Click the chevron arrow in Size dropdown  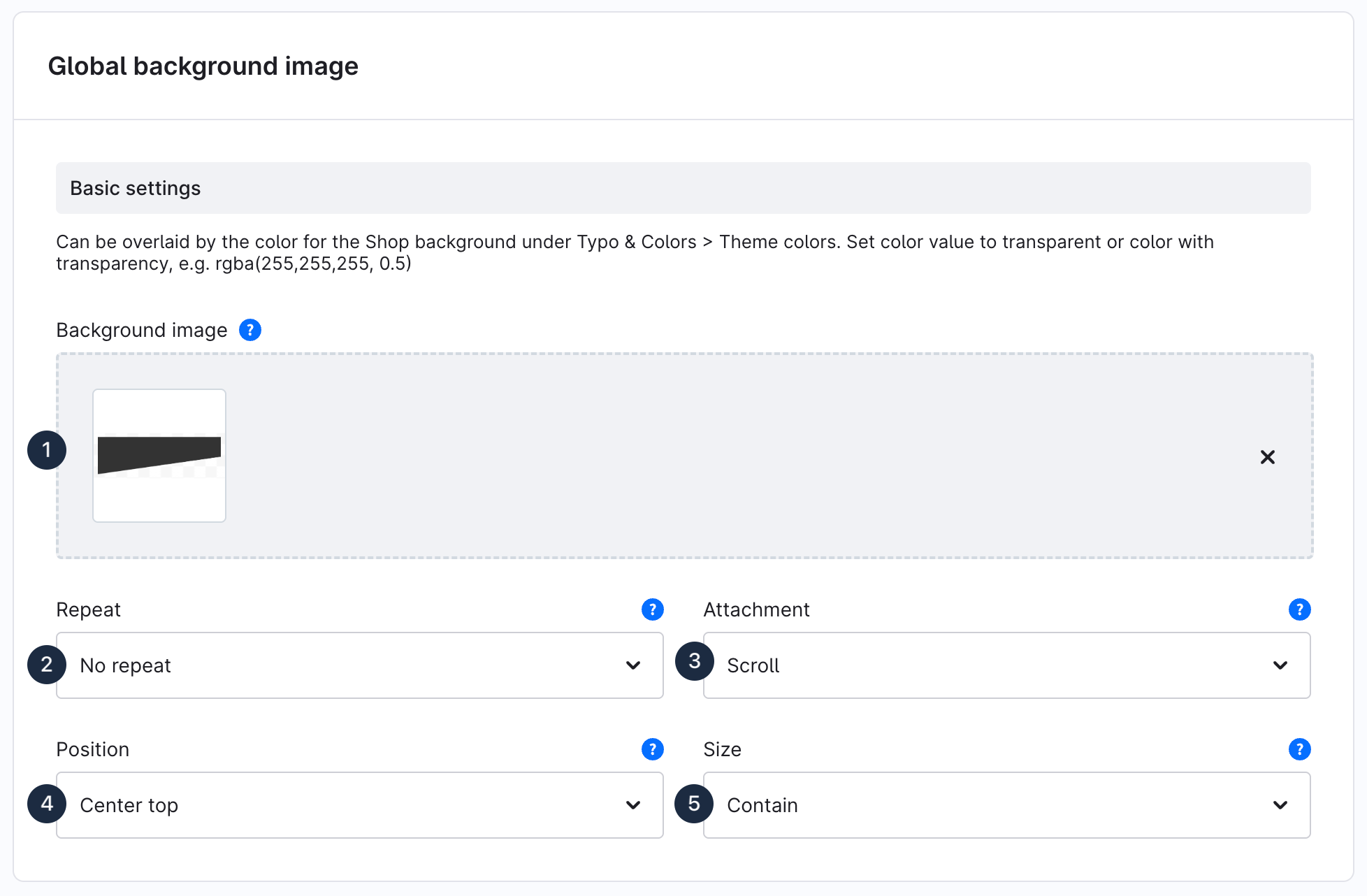tap(1280, 805)
